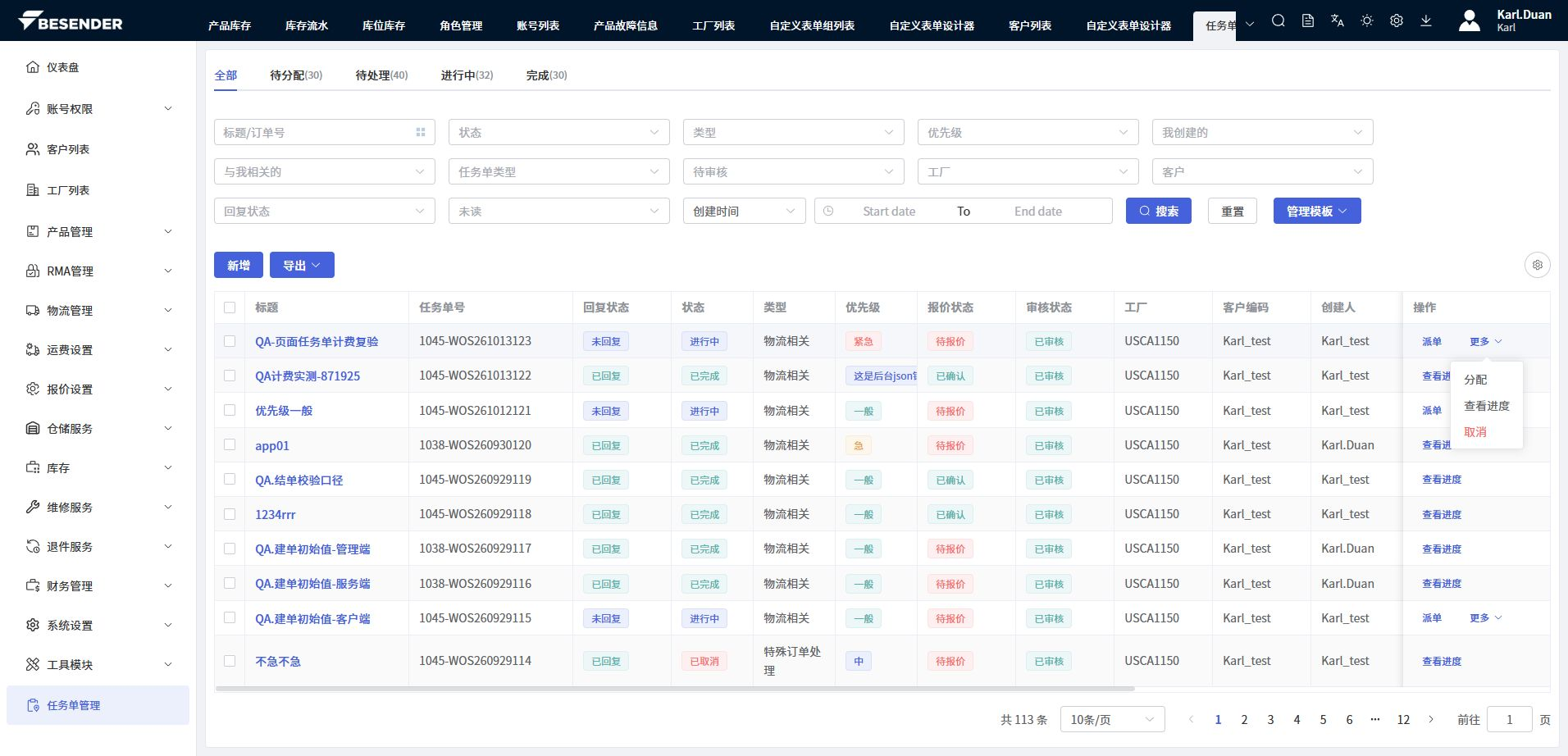
Task: Check the row QA计费实测-871925
Action: (x=230, y=376)
